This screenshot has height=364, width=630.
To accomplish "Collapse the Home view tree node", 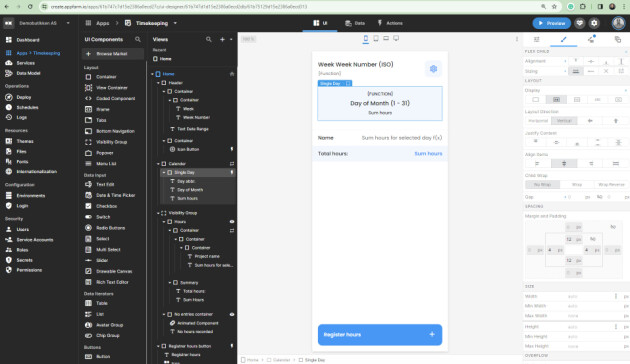I will [x=152, y=74].
